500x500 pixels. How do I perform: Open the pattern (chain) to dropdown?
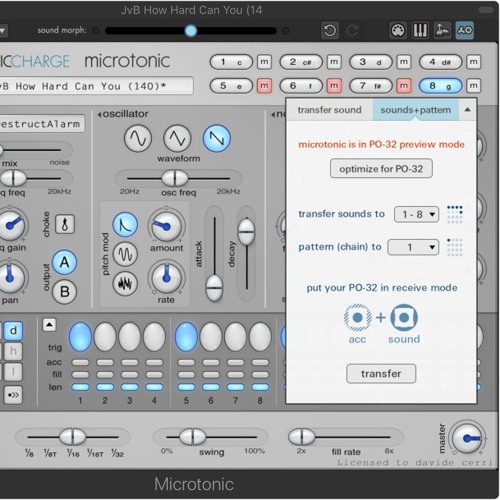[413, 247]
